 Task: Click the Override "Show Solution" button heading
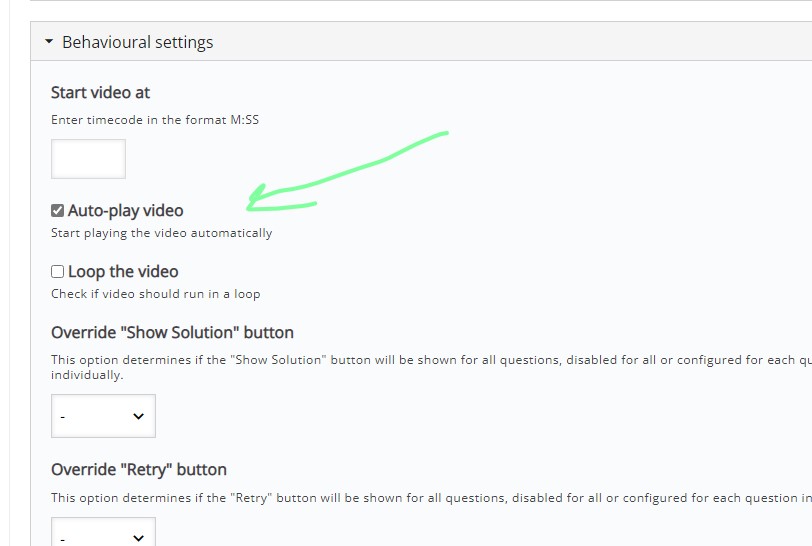click(x=172, y=332)
